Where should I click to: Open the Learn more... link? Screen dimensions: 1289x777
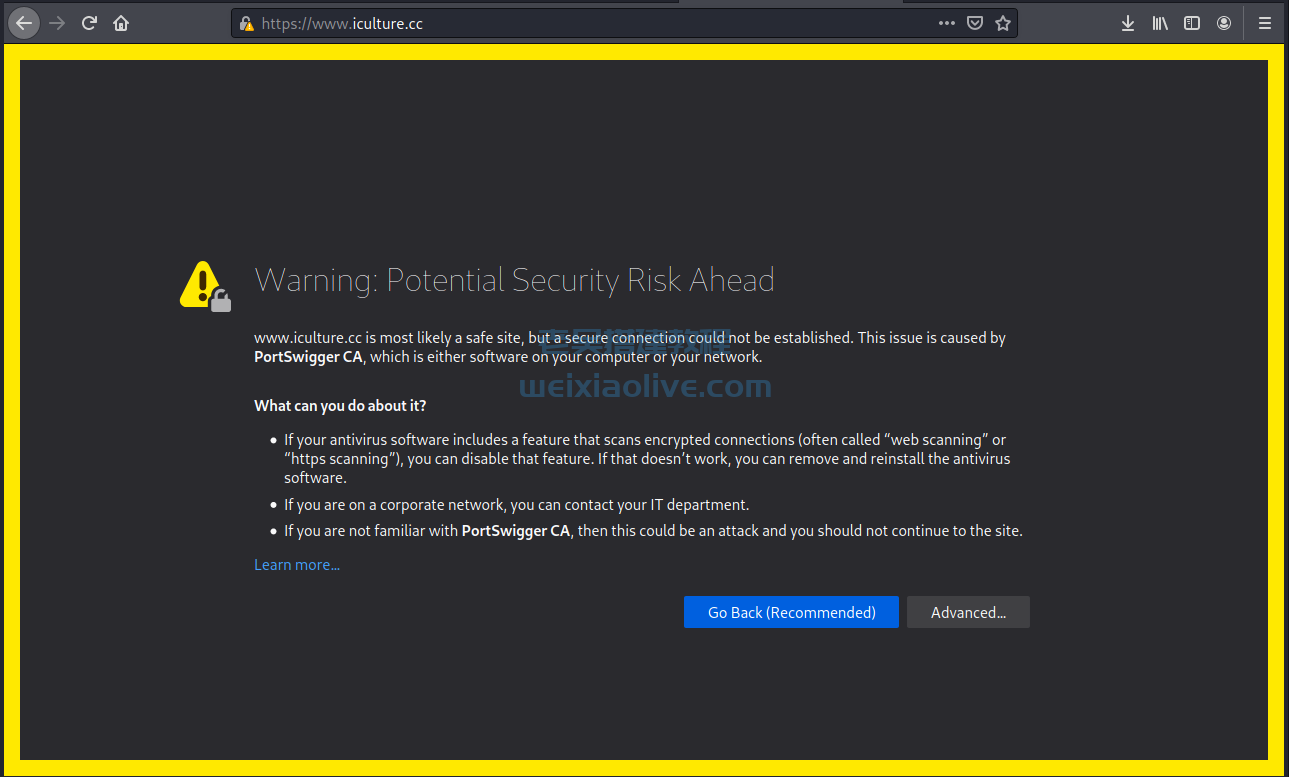point(297,565)
